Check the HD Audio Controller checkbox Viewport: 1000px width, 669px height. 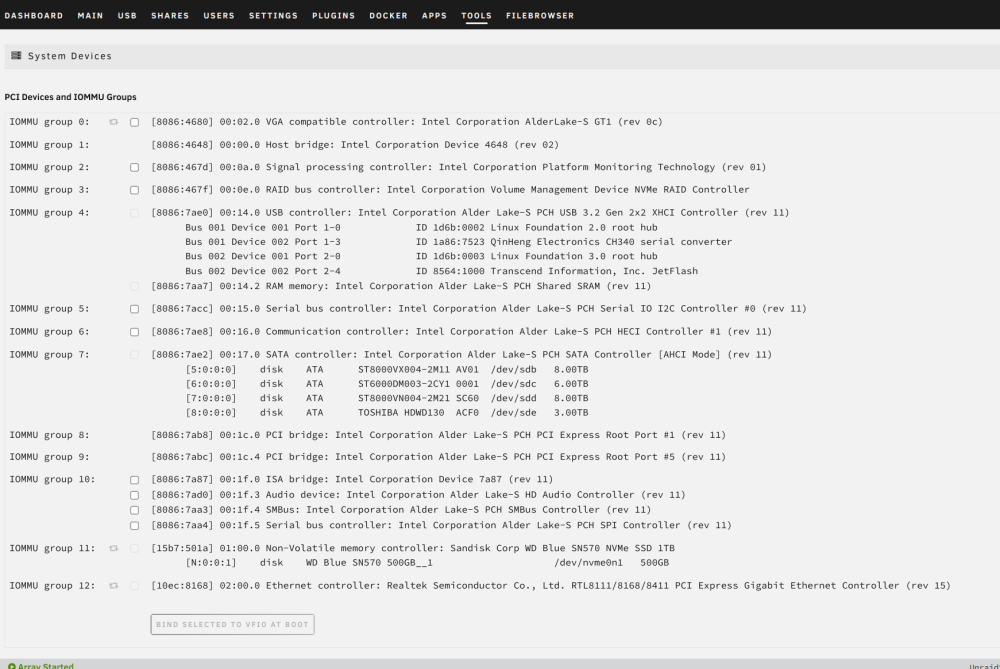[x=135, y=495]
